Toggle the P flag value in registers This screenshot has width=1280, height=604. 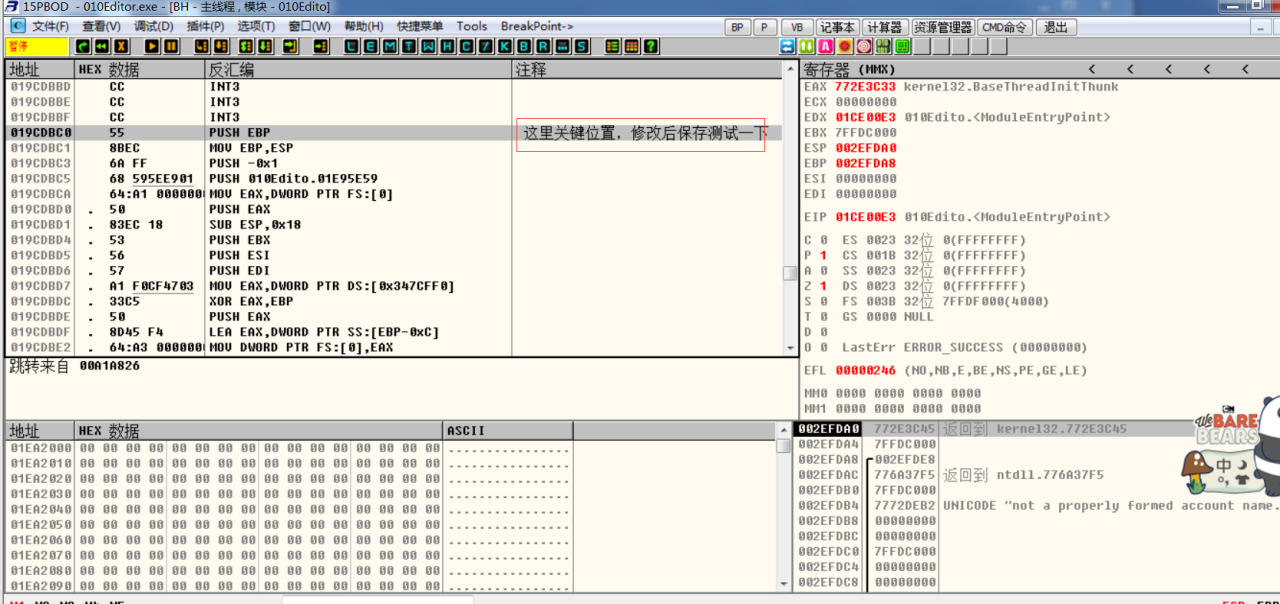coord(823,256)
